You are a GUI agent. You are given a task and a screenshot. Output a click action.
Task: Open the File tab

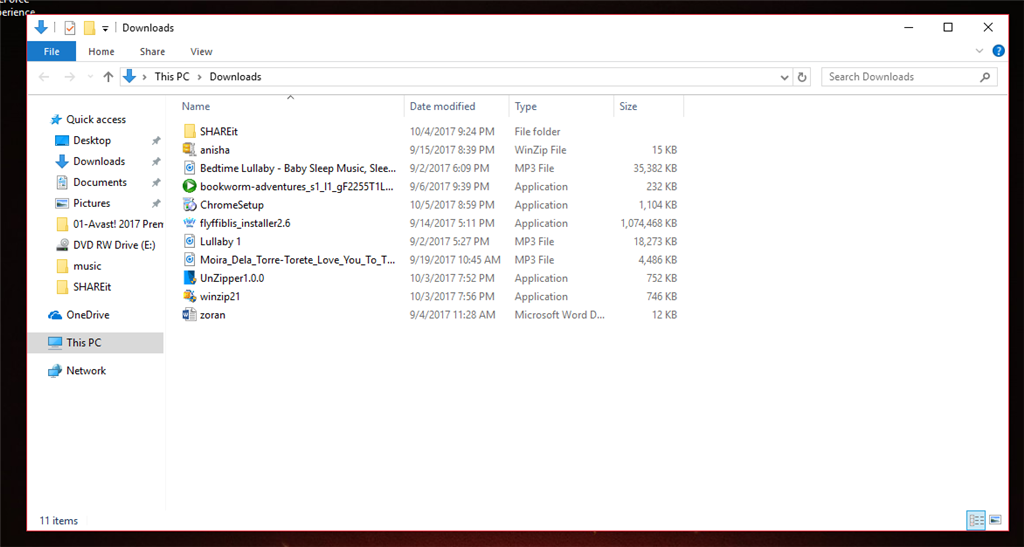pos(52,52)
